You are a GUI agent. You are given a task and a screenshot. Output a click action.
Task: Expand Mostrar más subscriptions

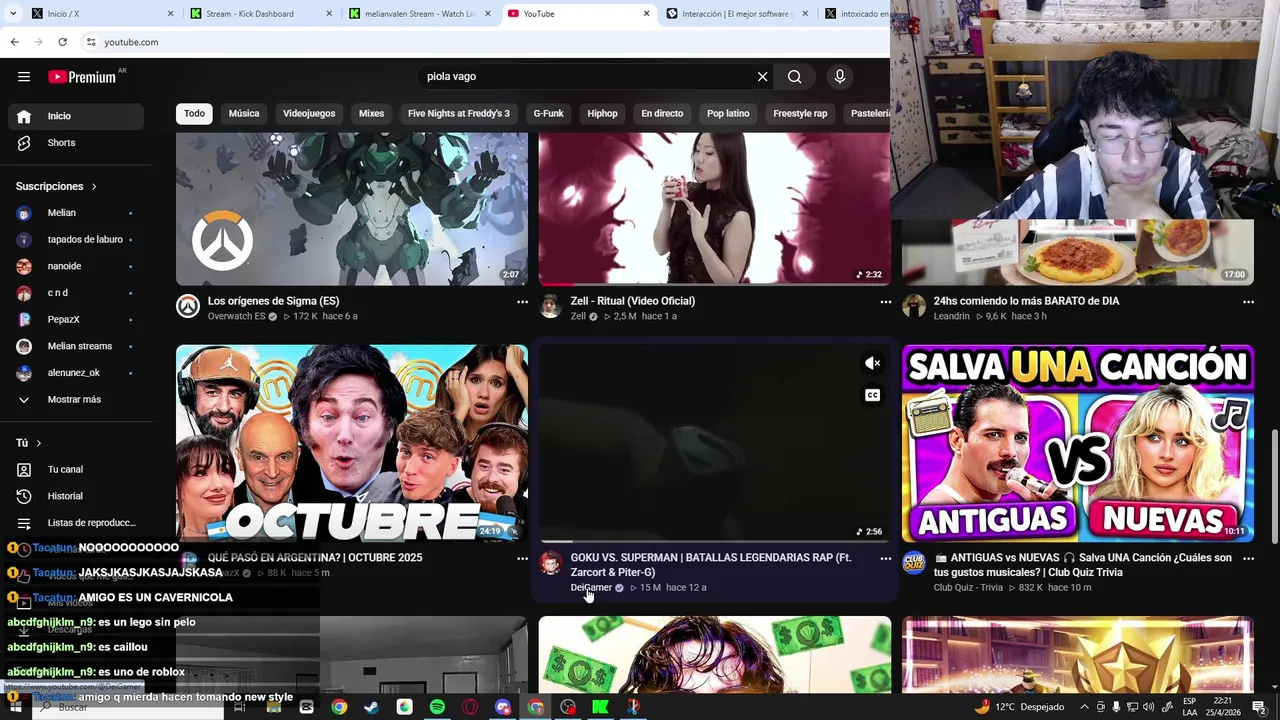click(76, 399)
